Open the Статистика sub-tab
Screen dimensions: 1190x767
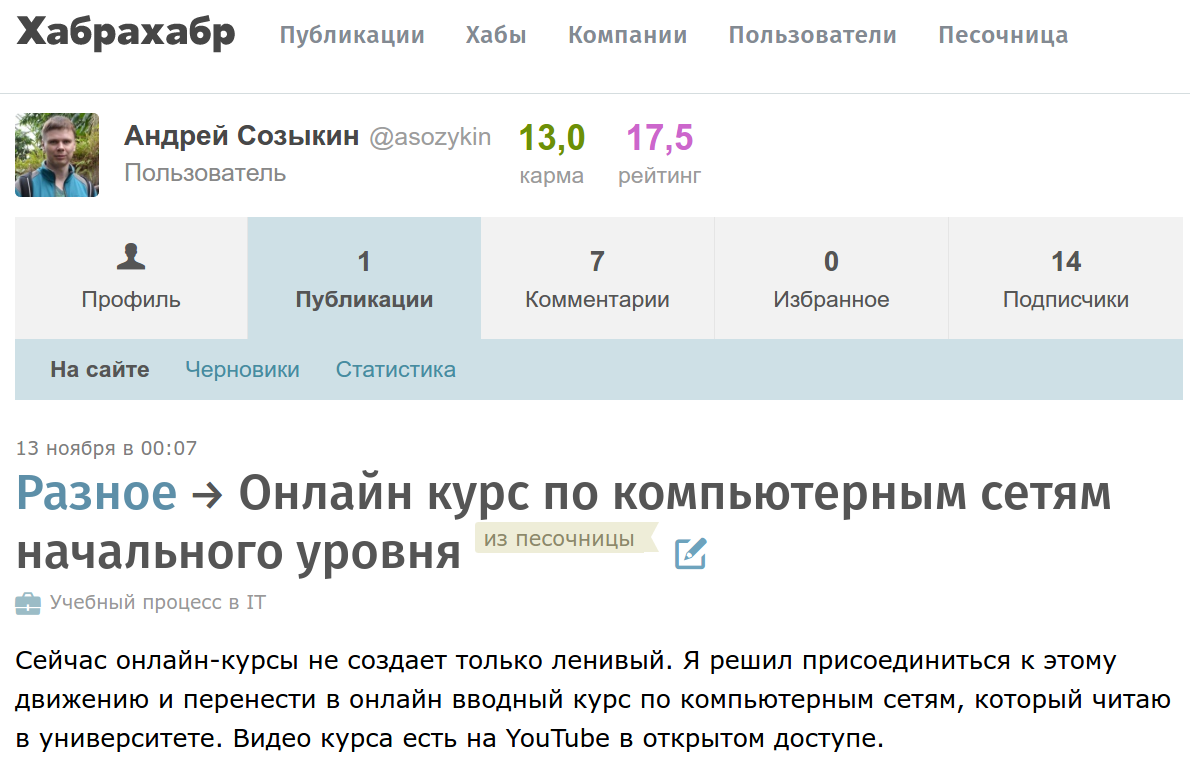(x=396, y=369)
